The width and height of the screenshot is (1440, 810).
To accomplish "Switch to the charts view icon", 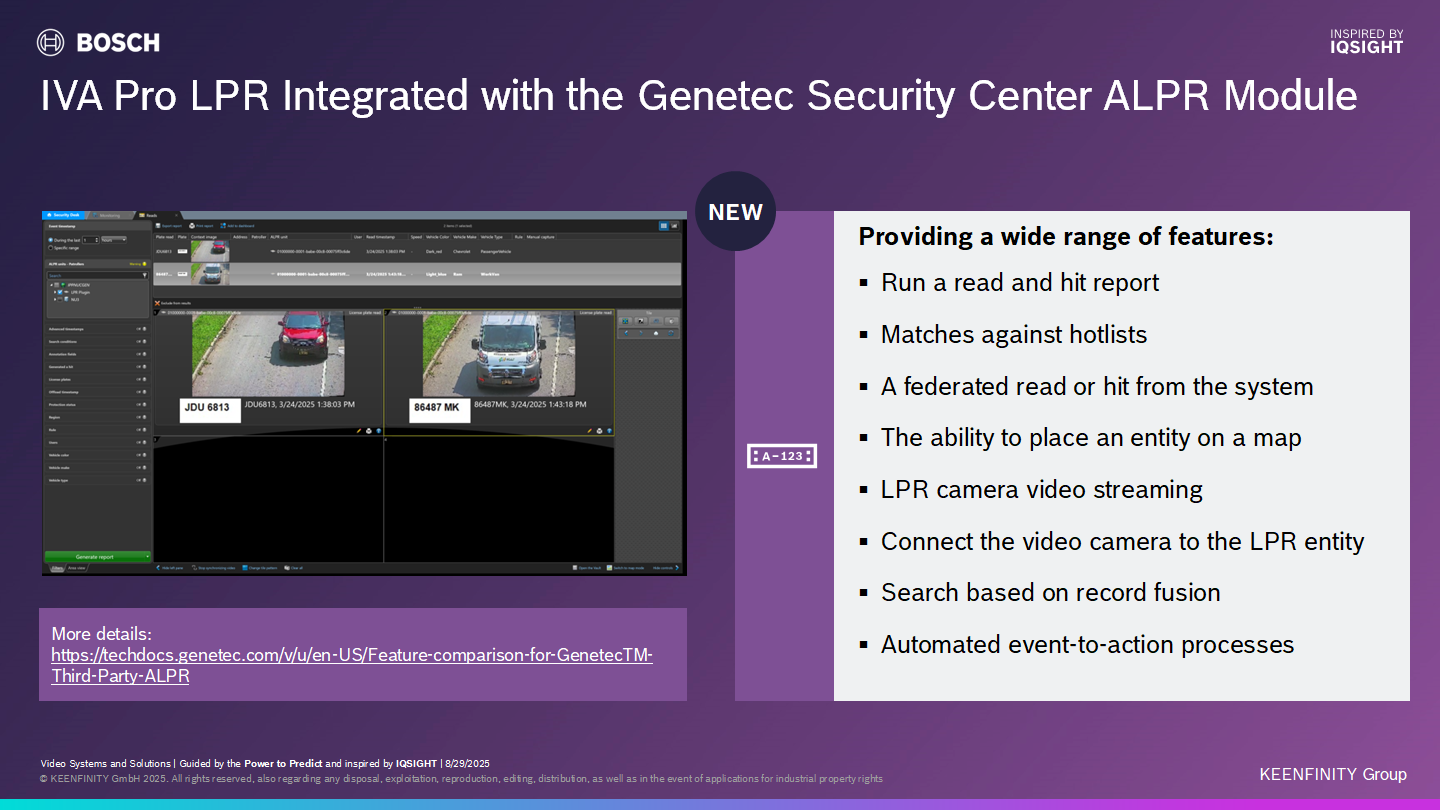I will (675, 226).
